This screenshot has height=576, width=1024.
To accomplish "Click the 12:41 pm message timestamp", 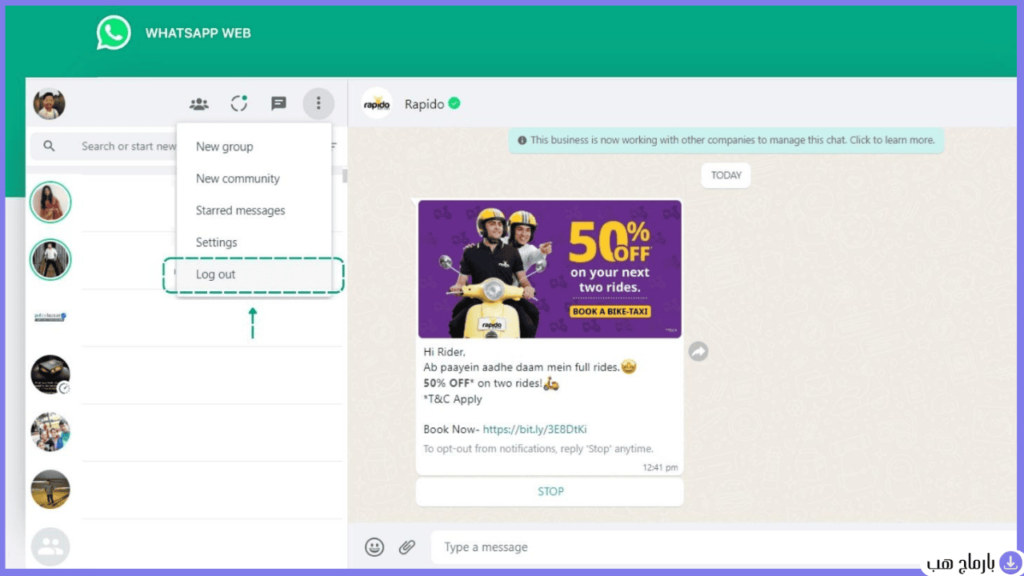I will (x=660, y=468).
